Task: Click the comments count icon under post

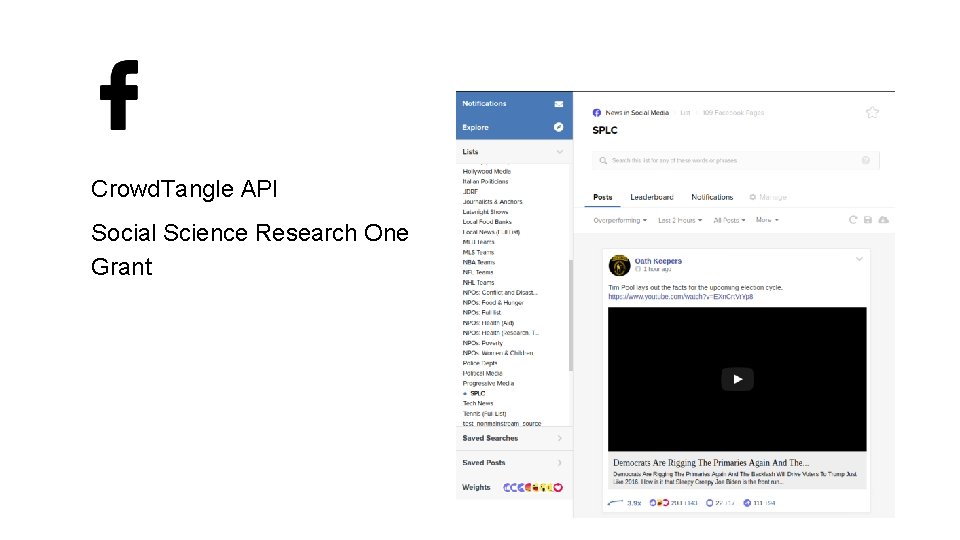Action: point(710,503)
